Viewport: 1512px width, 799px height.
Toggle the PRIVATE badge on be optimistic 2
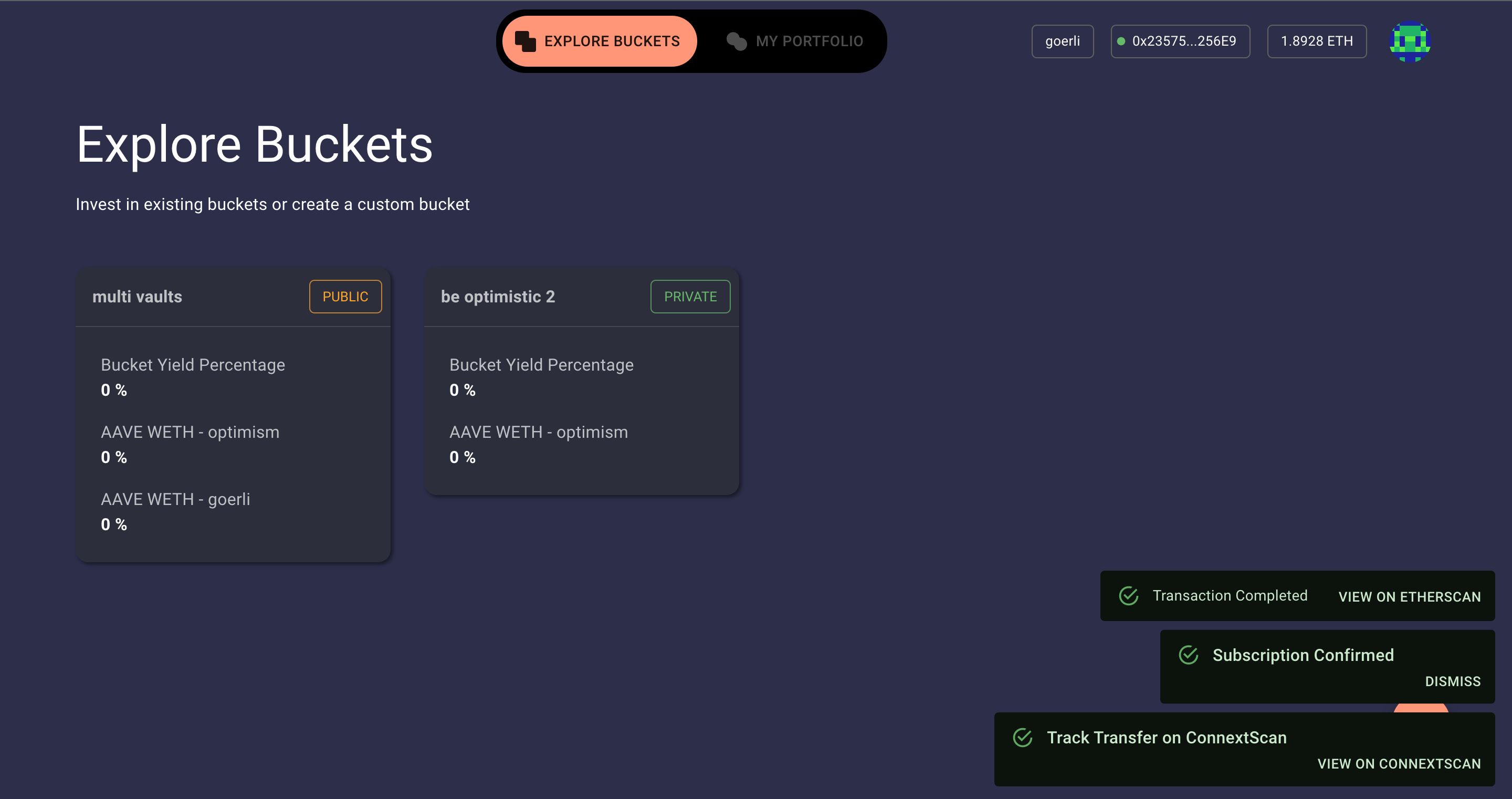pyautogui.click(x=690, y=296)
